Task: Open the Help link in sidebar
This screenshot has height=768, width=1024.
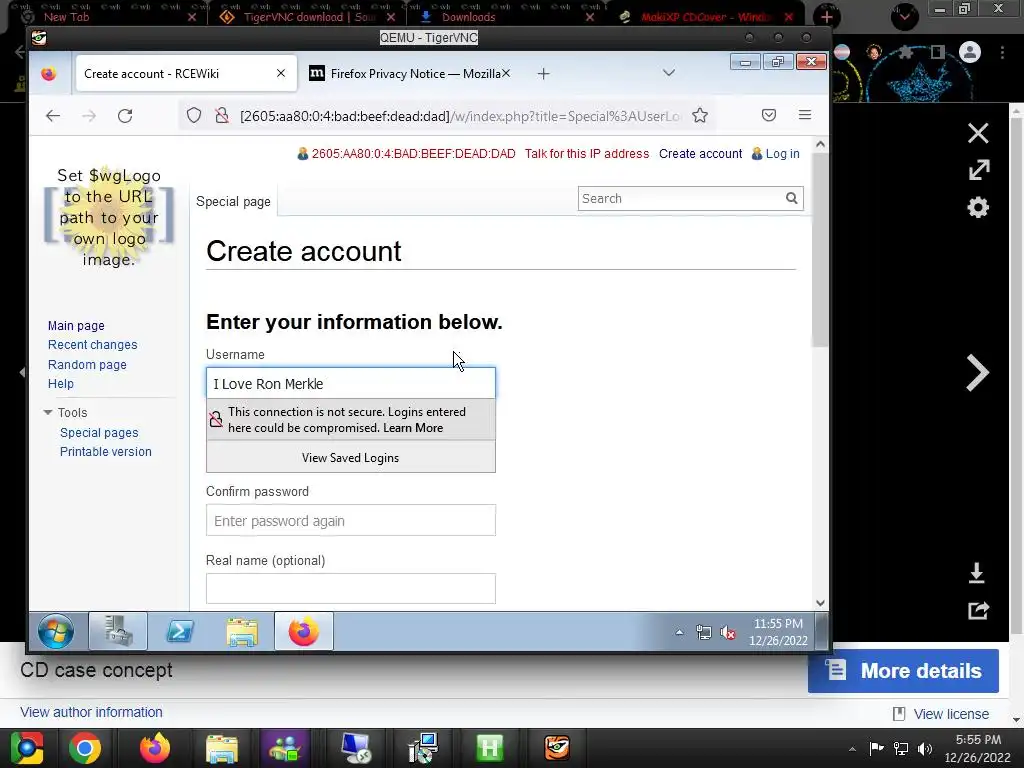Action: [61, 384]
